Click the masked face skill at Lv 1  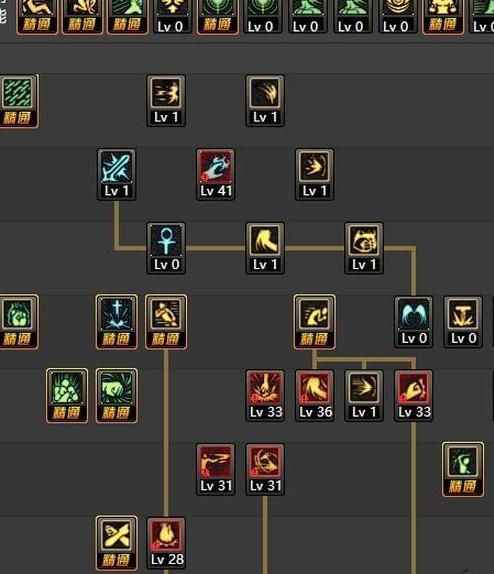click(364, 248)
